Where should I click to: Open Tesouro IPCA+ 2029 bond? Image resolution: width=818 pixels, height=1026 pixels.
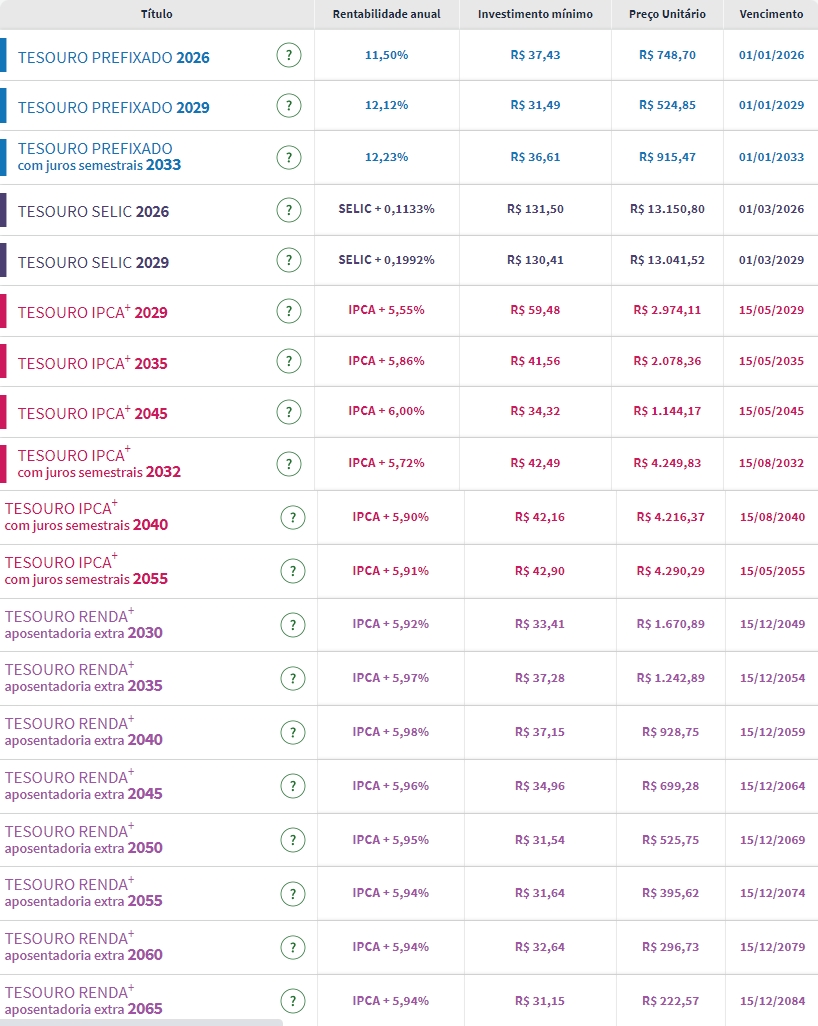pos(93,313)
